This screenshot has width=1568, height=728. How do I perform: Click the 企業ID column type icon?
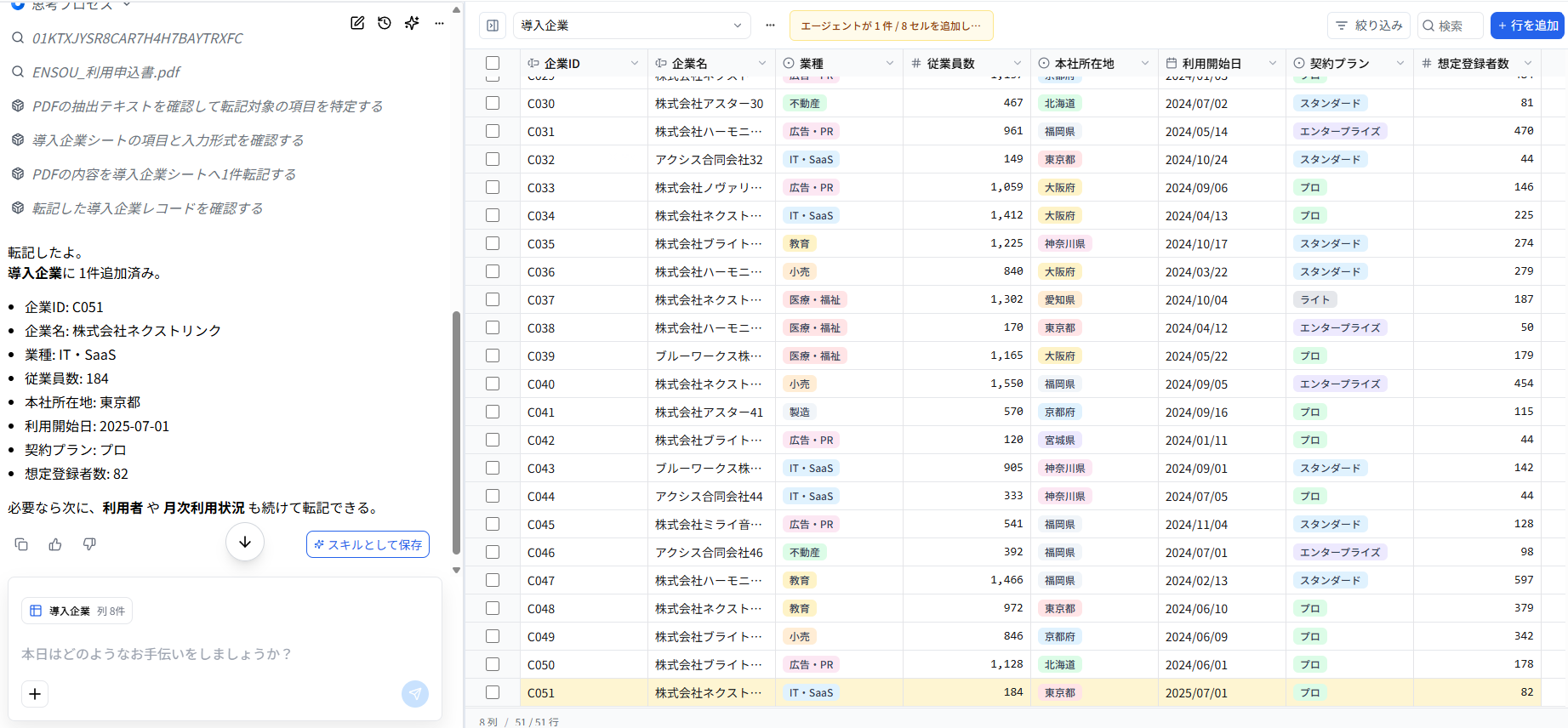(x=533, y=64)
